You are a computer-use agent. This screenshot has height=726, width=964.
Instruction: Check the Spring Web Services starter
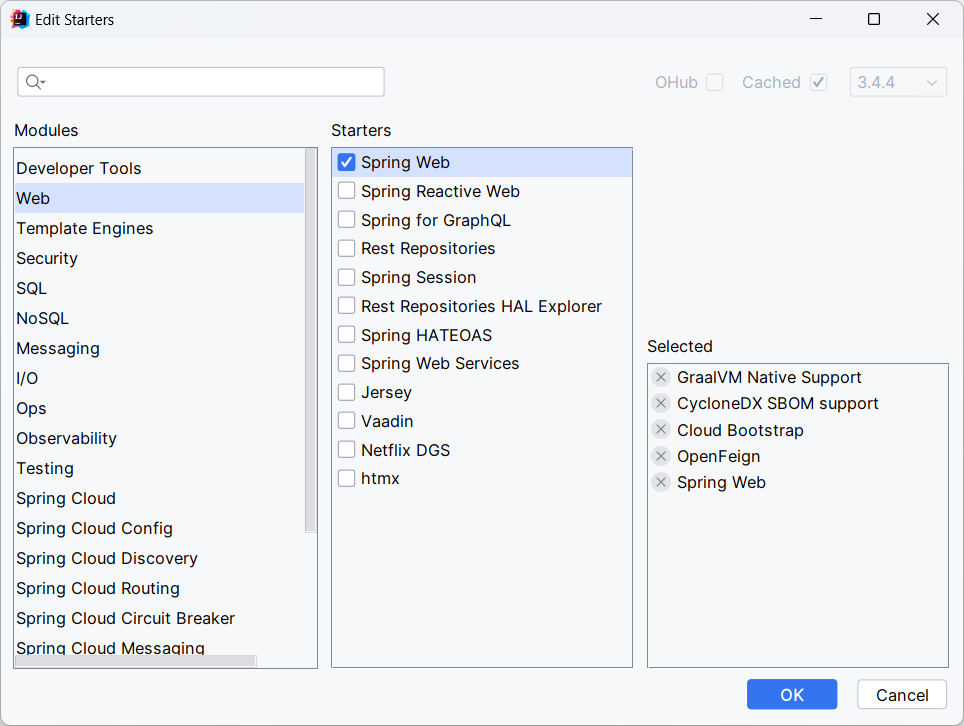[x=347, y=363]
